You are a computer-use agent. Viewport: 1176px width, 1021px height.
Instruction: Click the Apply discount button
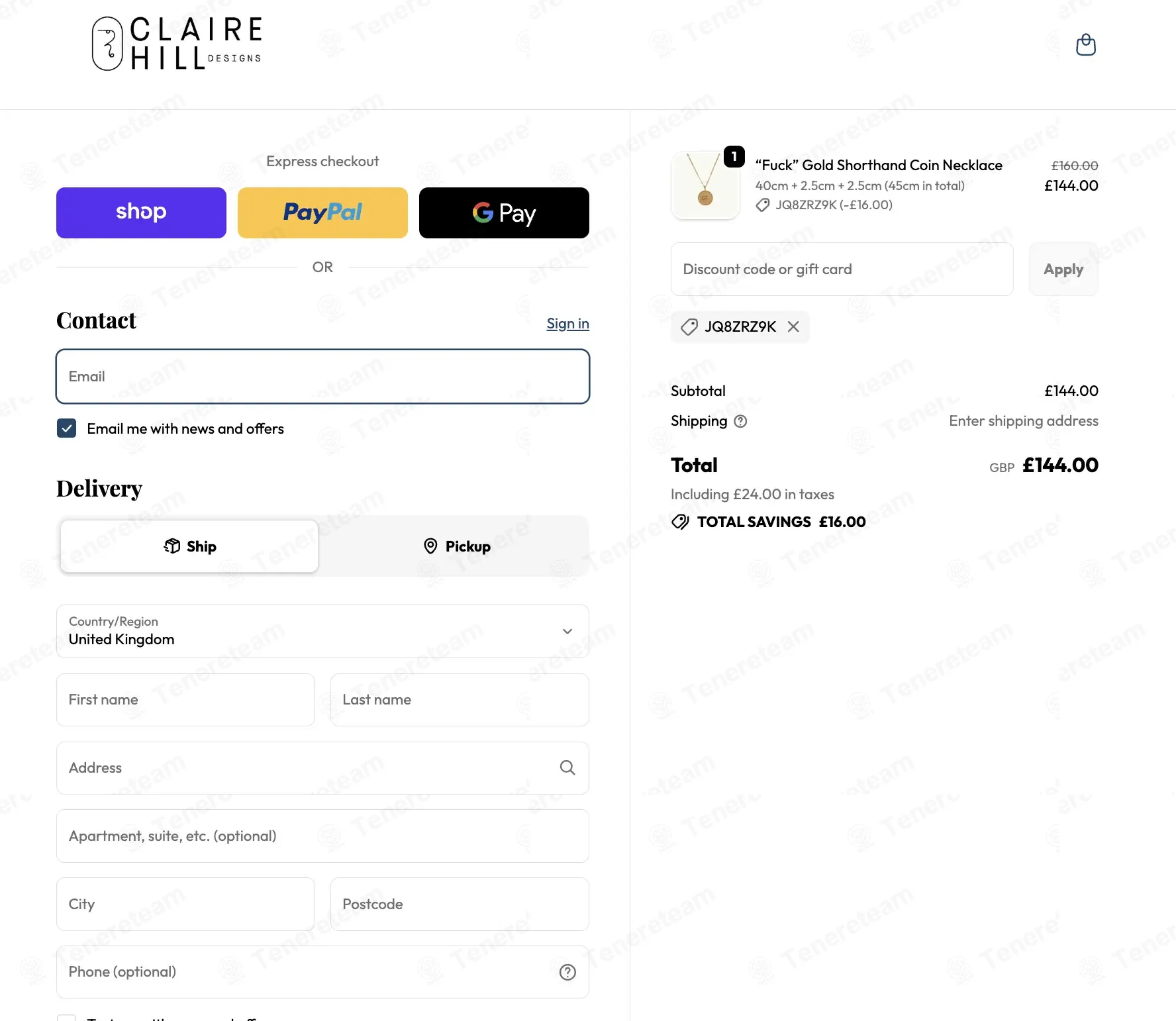pyautogui.click(x=1063, y=269)
